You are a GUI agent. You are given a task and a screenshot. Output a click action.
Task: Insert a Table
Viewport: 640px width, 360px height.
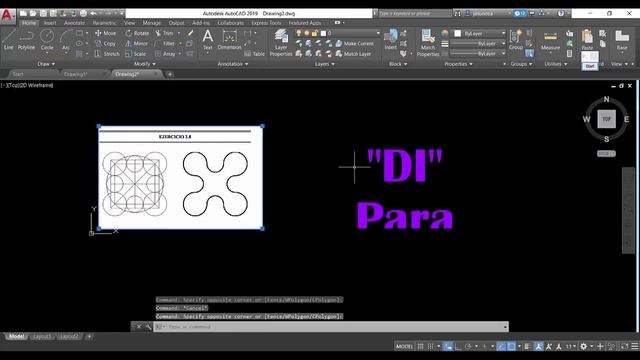[x=254, y=54]
